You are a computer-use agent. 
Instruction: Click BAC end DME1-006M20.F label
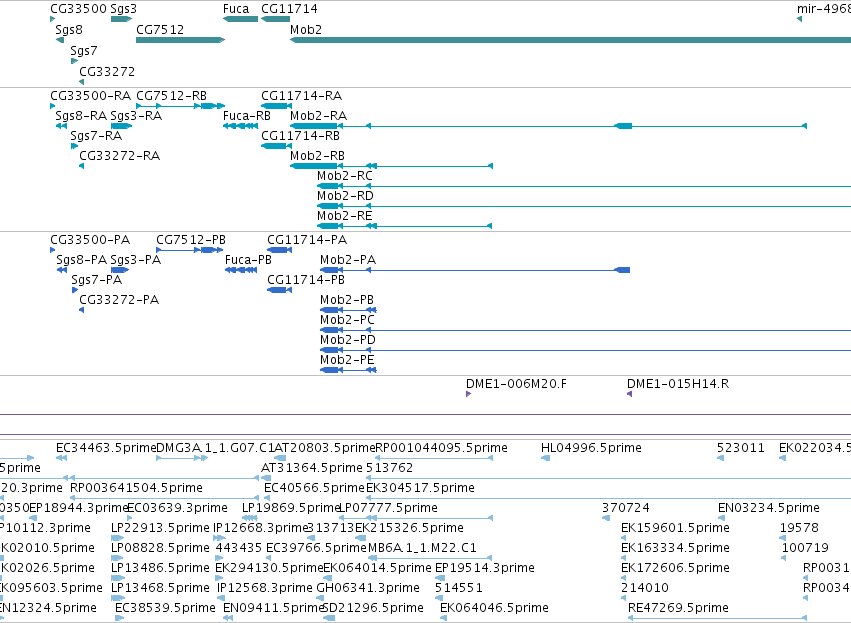[516, 384]
